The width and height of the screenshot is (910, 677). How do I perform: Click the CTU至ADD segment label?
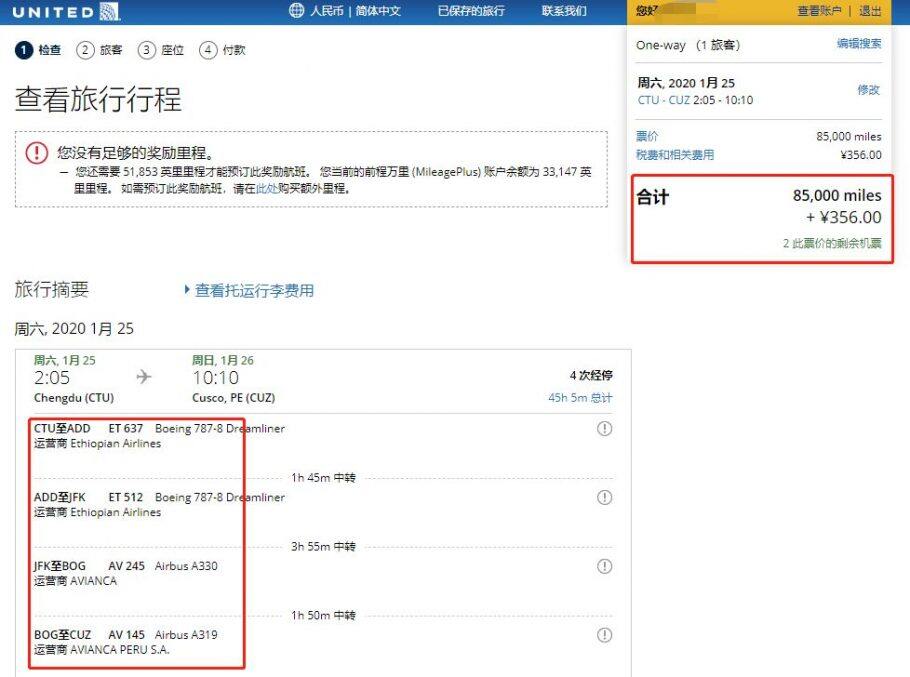click(x=62, y=429)
